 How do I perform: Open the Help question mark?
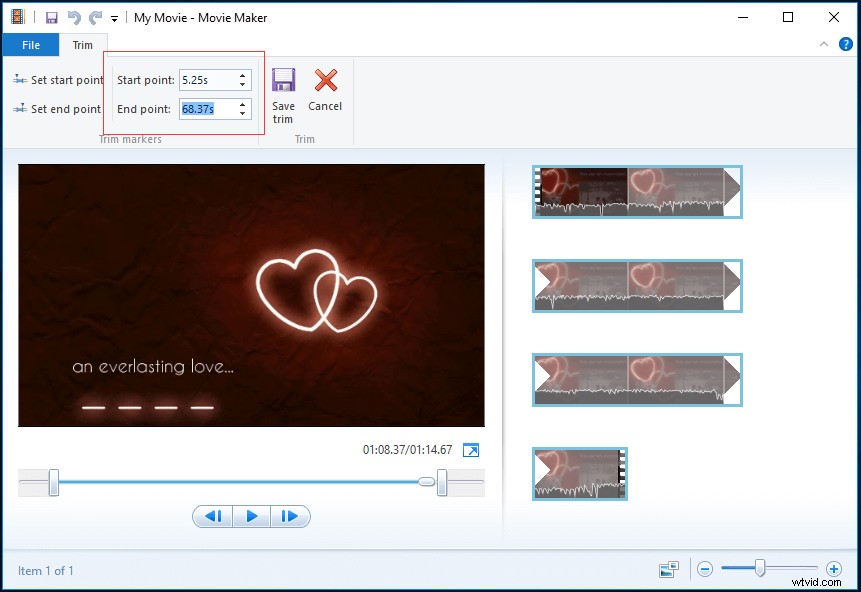point(847,43)
